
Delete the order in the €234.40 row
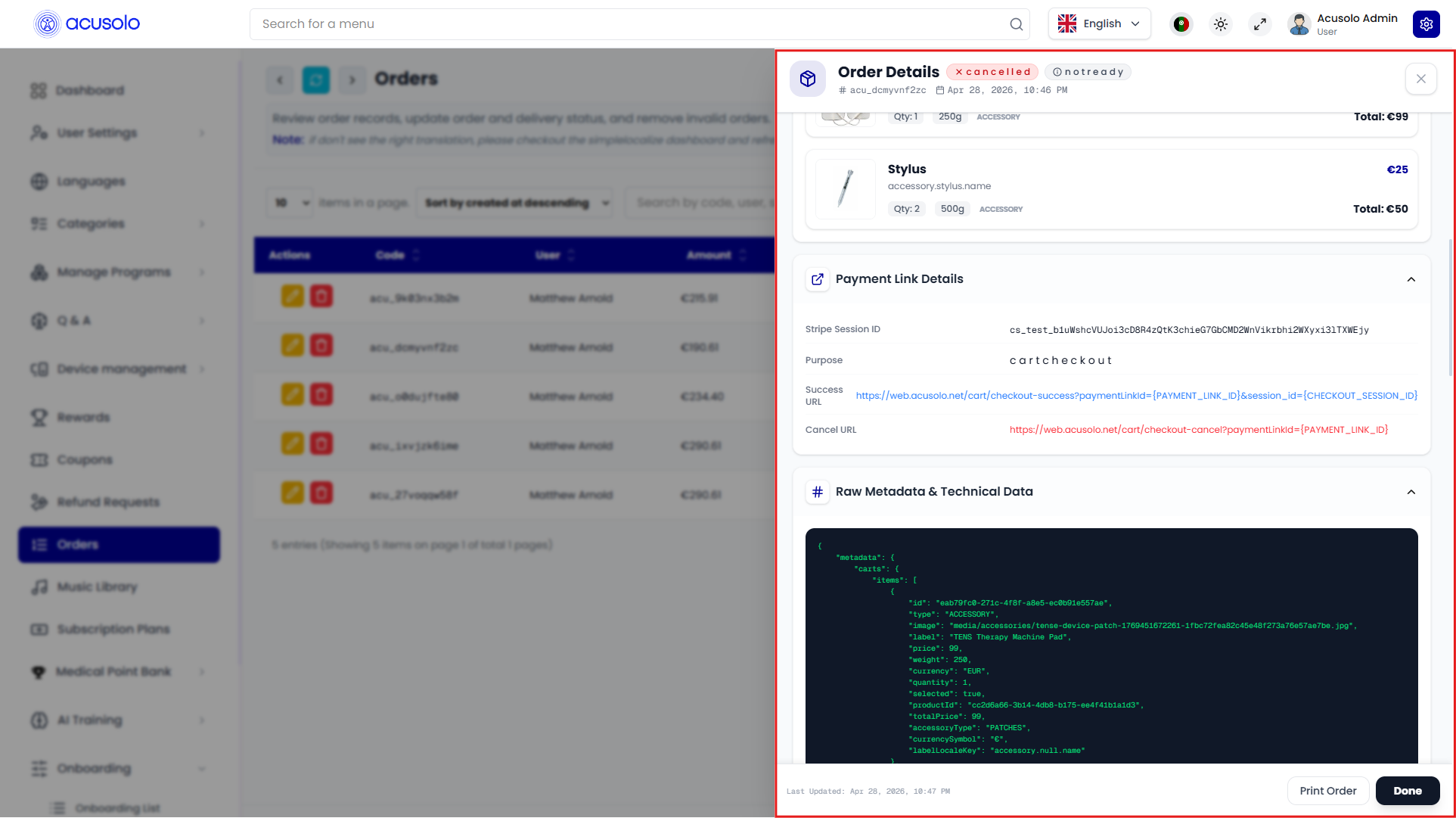pos(321,394)
